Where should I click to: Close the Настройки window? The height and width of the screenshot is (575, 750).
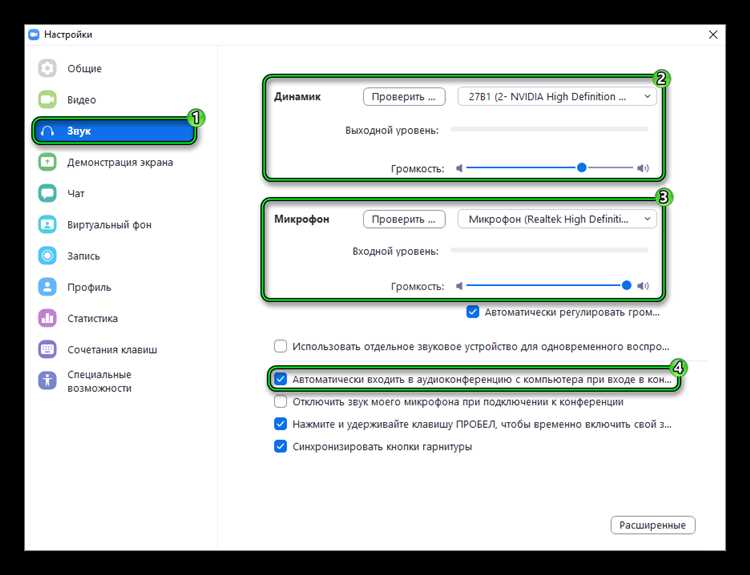click(x=713, y=34)
